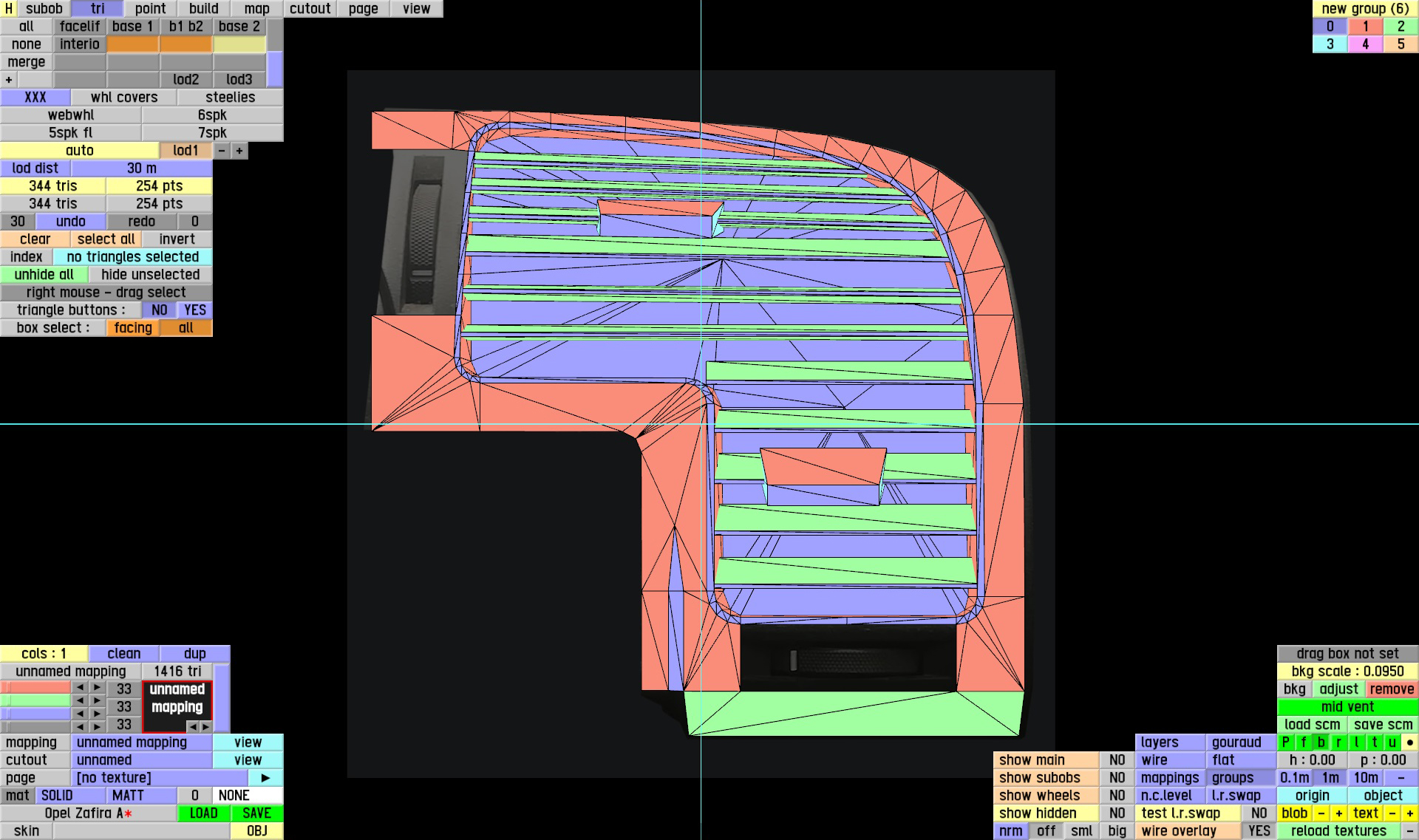Open the cutout tab in top bar
This screenshot has height=840, width=1419.
tap(310, 9)
